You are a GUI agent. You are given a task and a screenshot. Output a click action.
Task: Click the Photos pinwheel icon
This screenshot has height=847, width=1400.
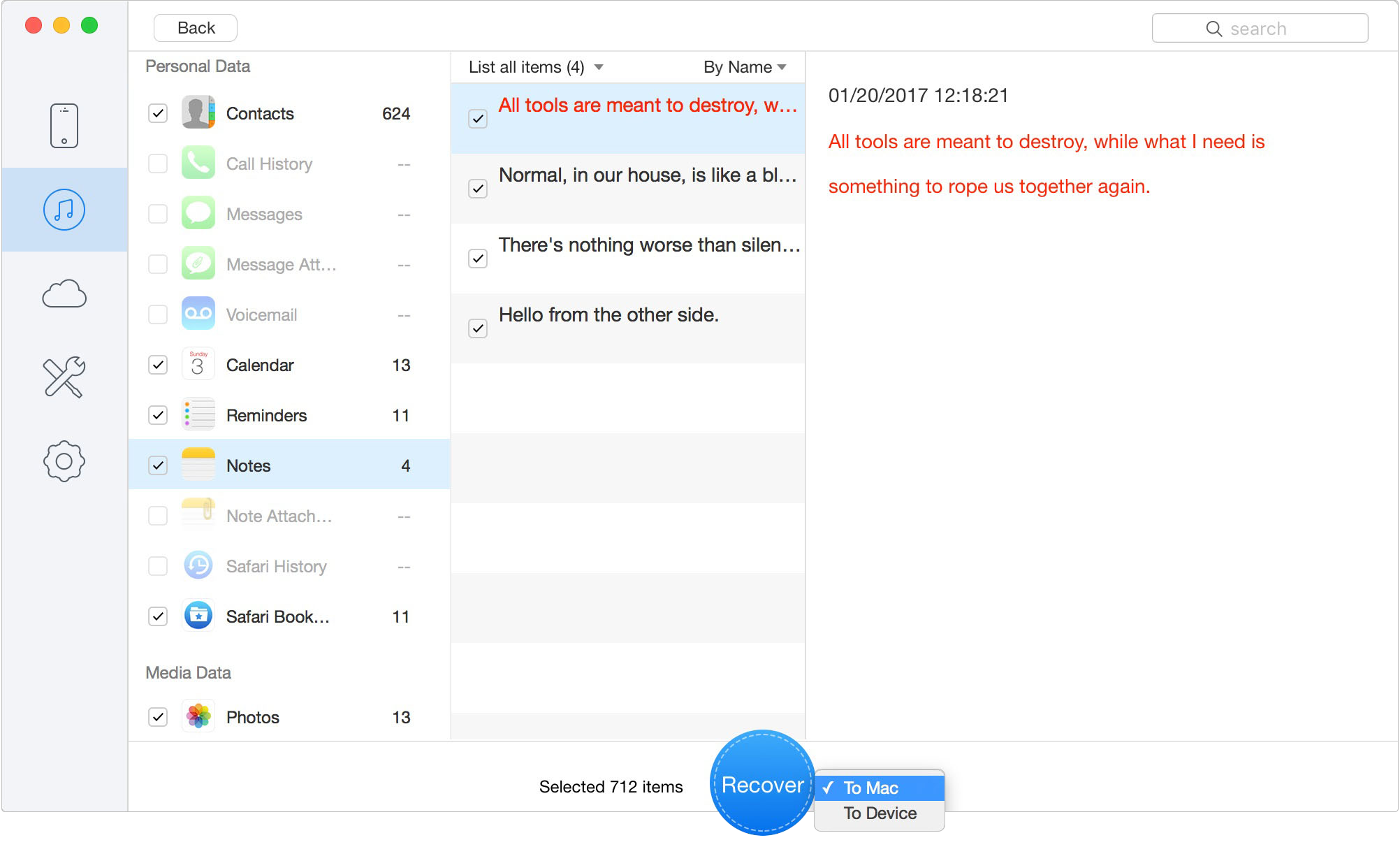(x=198, y=717)
